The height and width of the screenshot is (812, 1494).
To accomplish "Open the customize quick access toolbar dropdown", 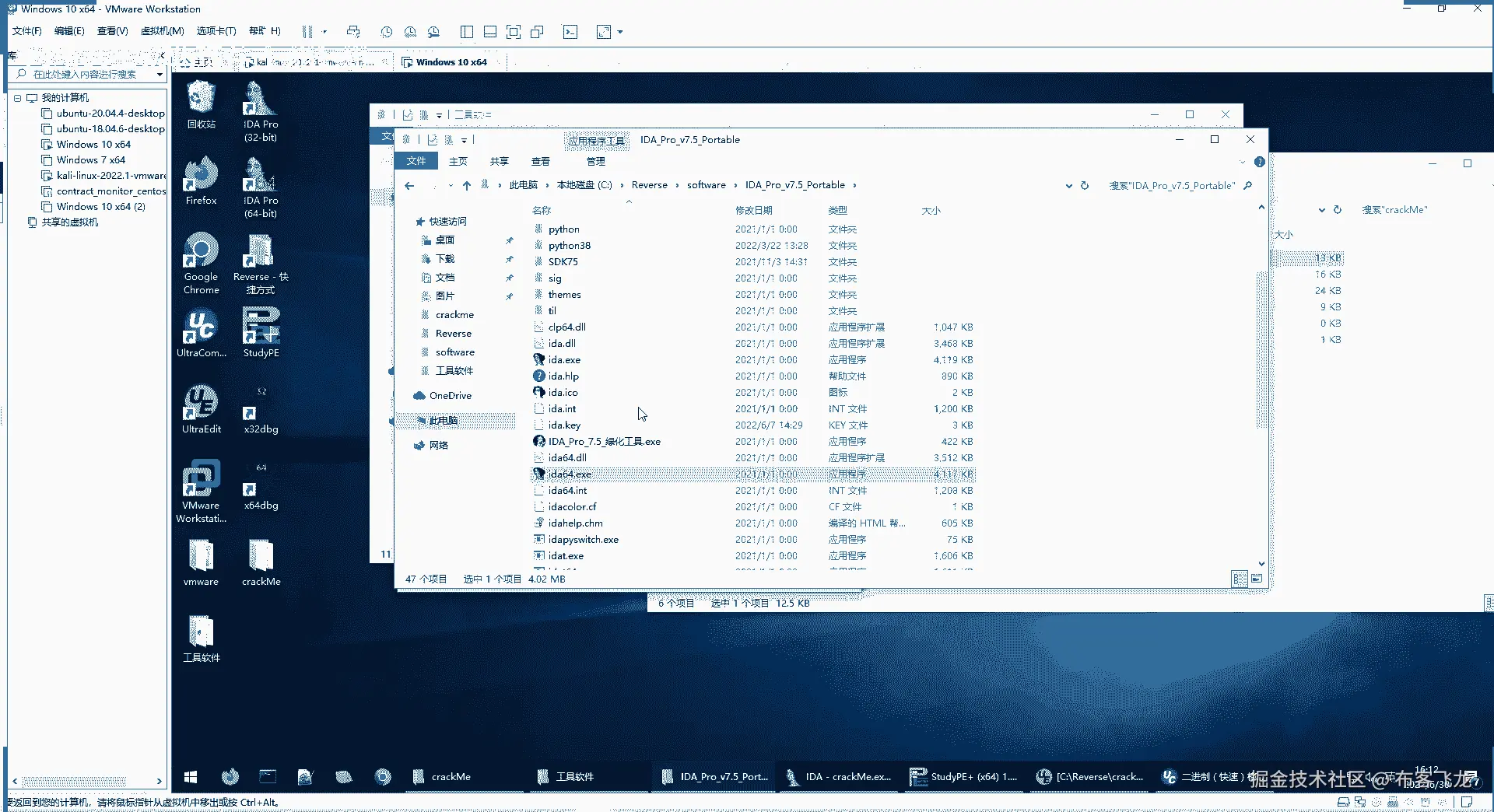I will (x=464, y=140).
